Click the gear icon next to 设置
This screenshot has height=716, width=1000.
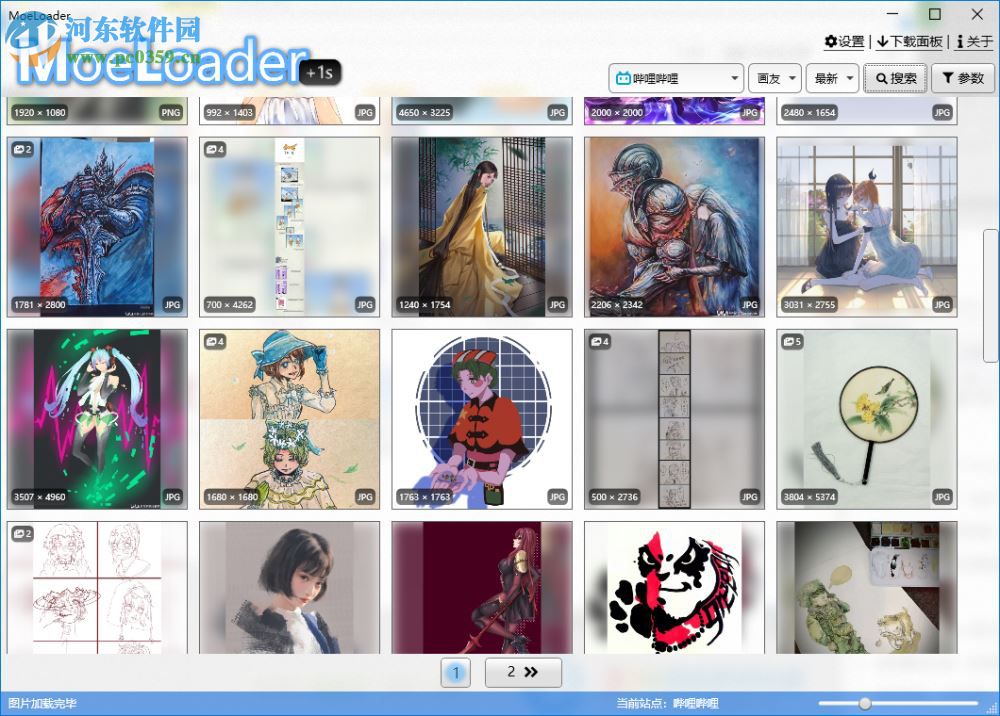pyautogui.click(x=830, y=41)
